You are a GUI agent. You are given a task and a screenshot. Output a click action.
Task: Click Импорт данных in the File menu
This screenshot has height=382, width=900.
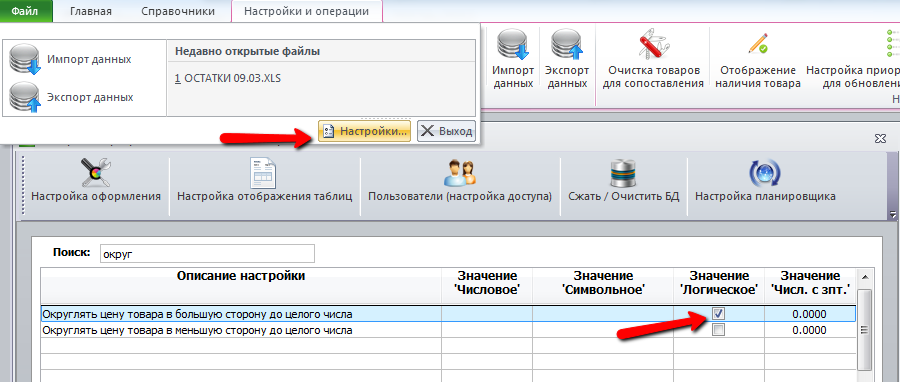point(71,59)
